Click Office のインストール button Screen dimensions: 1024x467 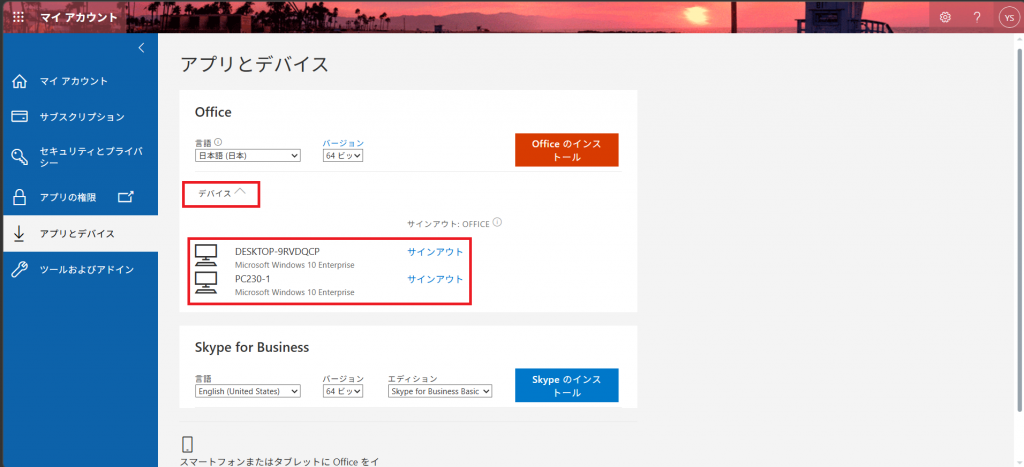click(x=566, y=150)
